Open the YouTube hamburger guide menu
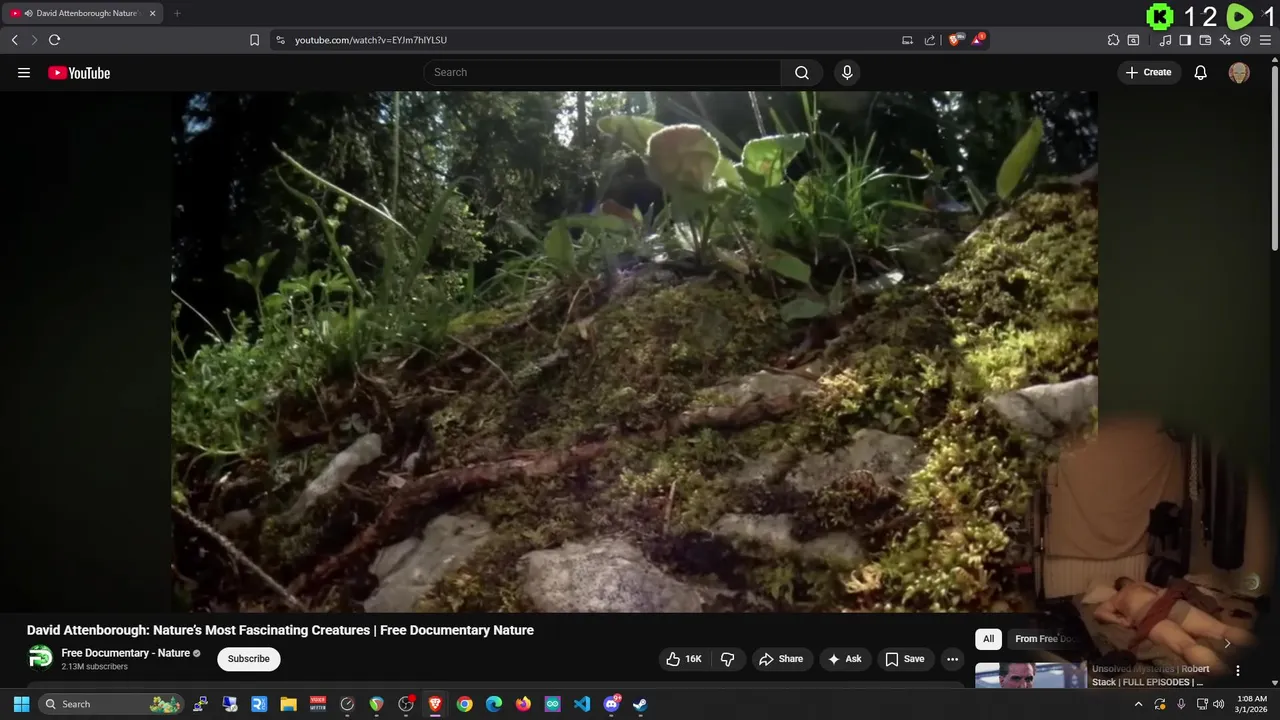The image size is (1280, 720). coord(24,72)
